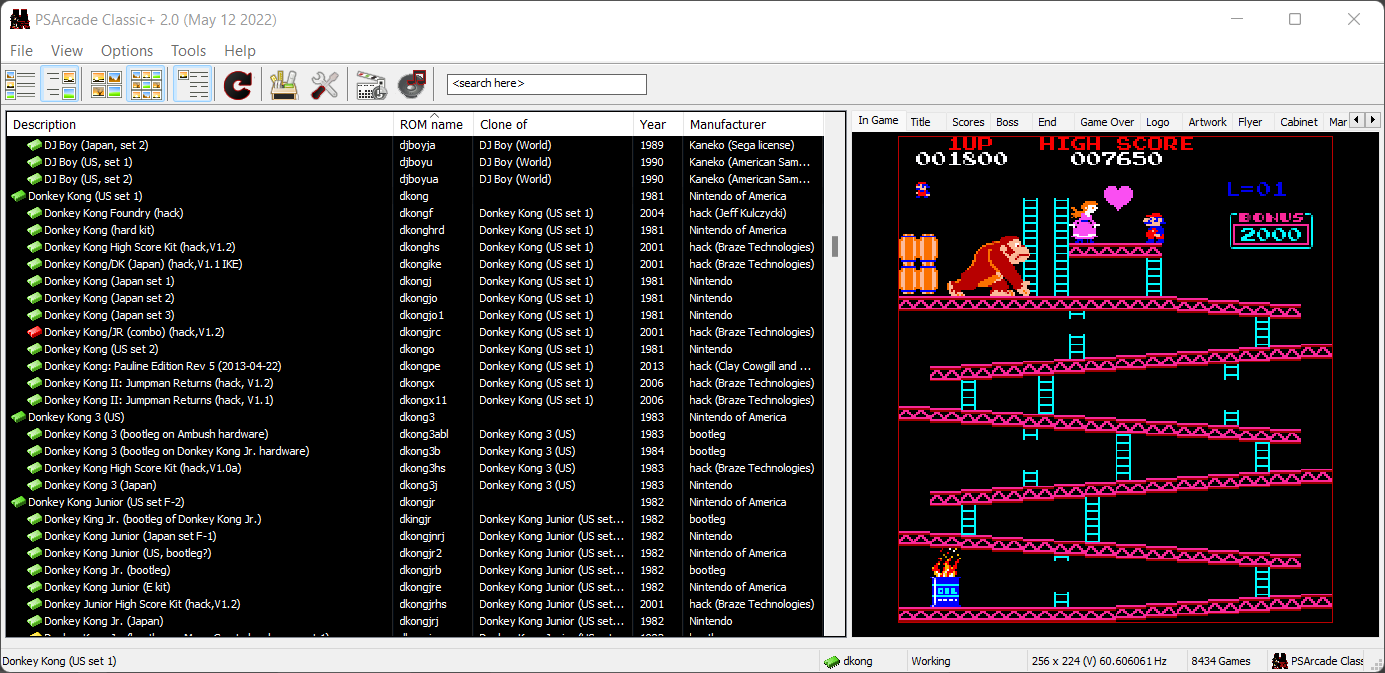Sort by the Year column header
Screen dimensions: 1385x673
(658, 124)
